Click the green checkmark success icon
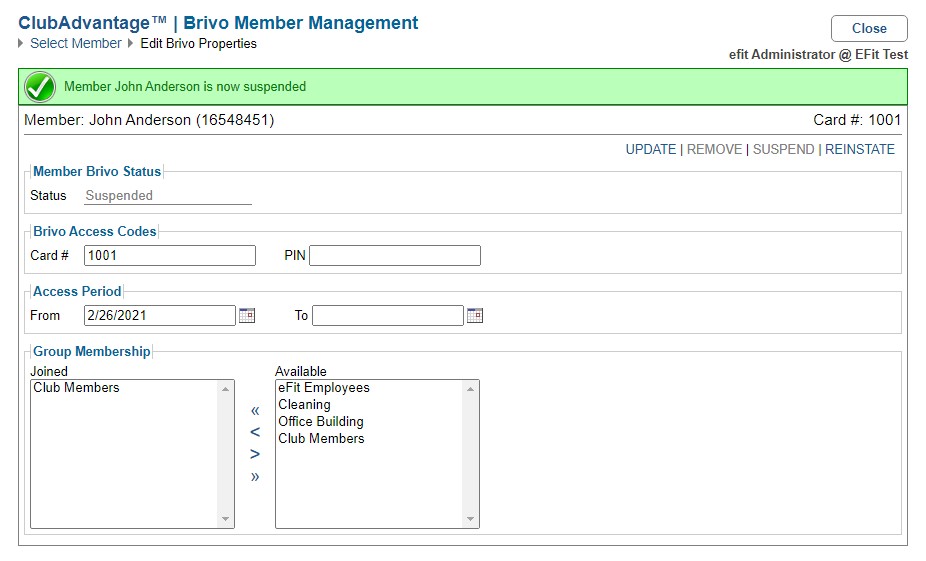This screenshot has height=561, width=926. point(40,87)
